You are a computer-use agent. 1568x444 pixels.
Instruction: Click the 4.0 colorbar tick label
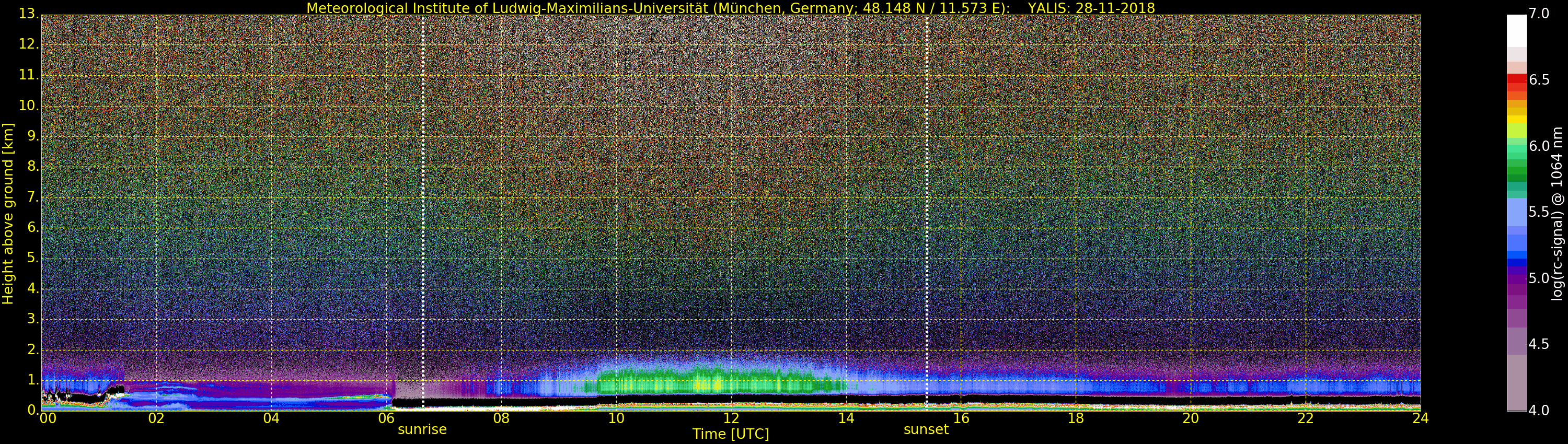[1539, 411]
